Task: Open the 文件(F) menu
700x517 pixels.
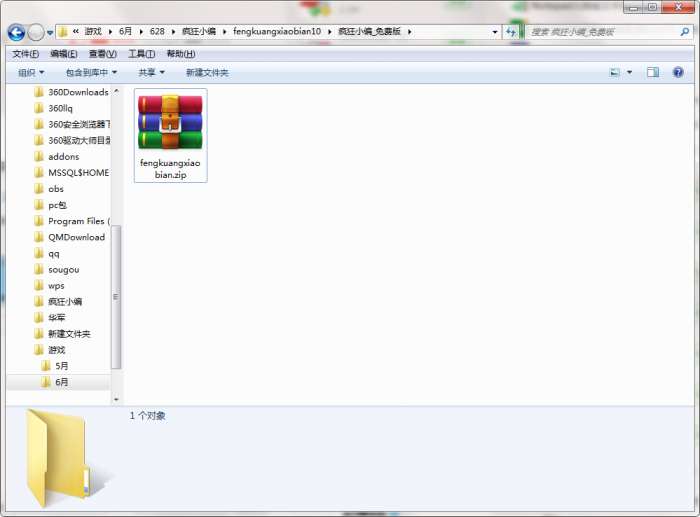Action: point(25,54)
